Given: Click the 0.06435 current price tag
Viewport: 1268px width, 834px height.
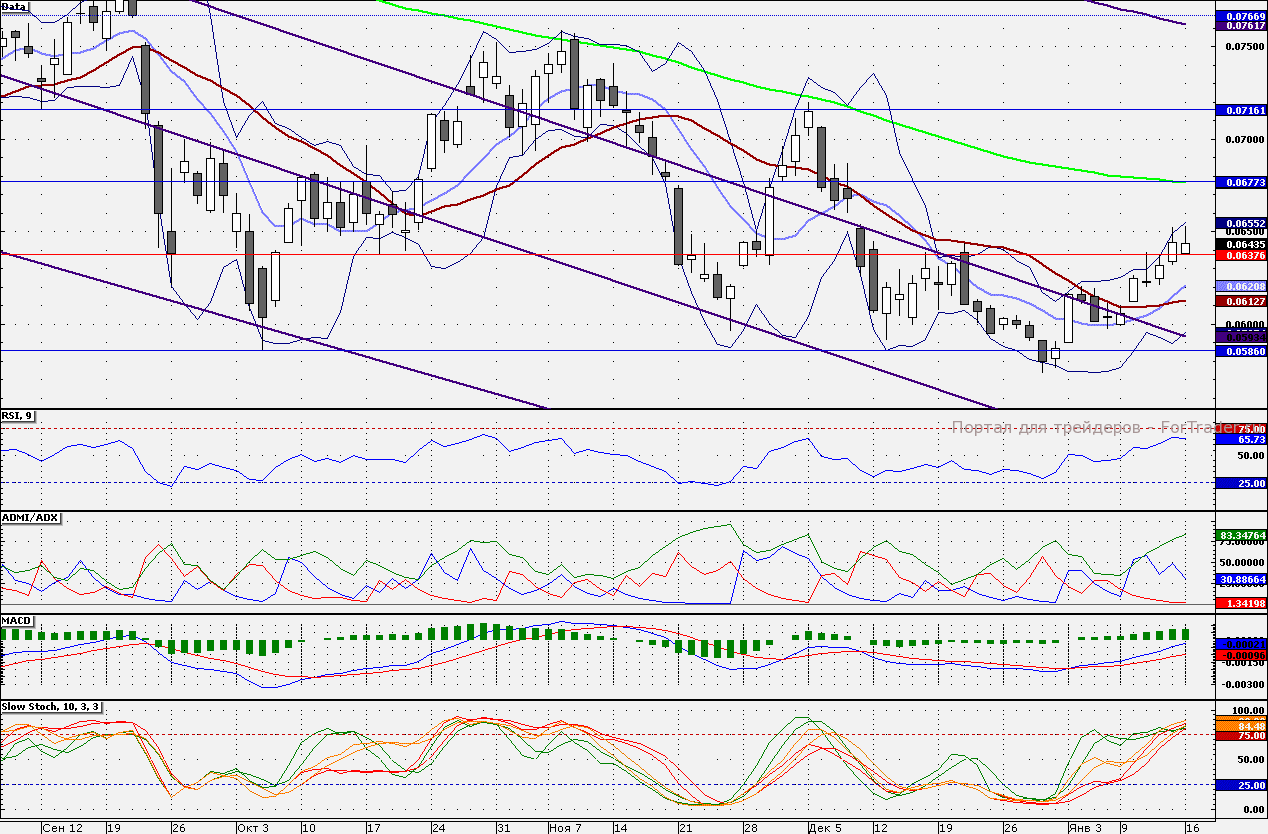Looking at the screenshot, I should [1240, 243].
